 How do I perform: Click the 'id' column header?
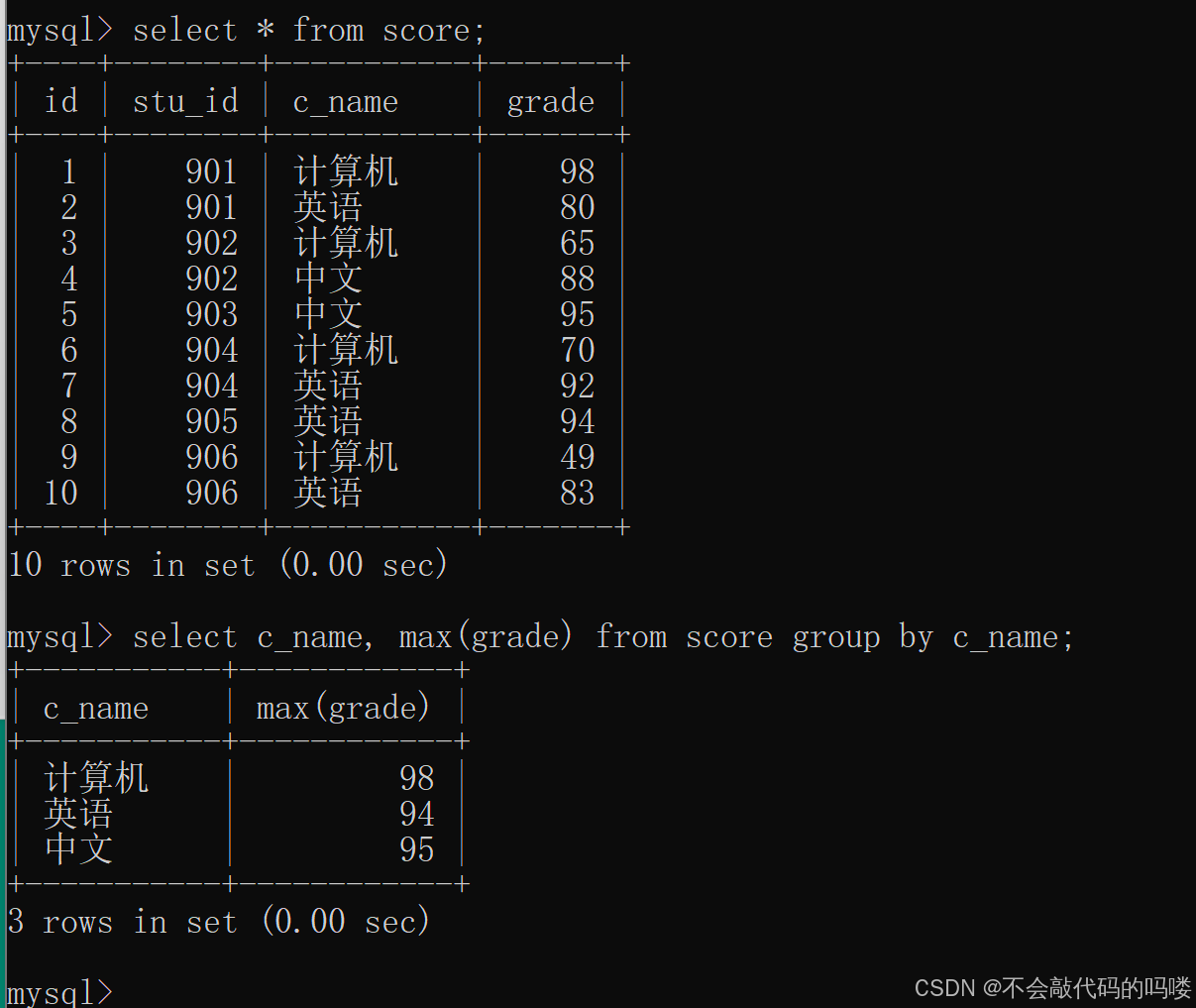point(60,100)
